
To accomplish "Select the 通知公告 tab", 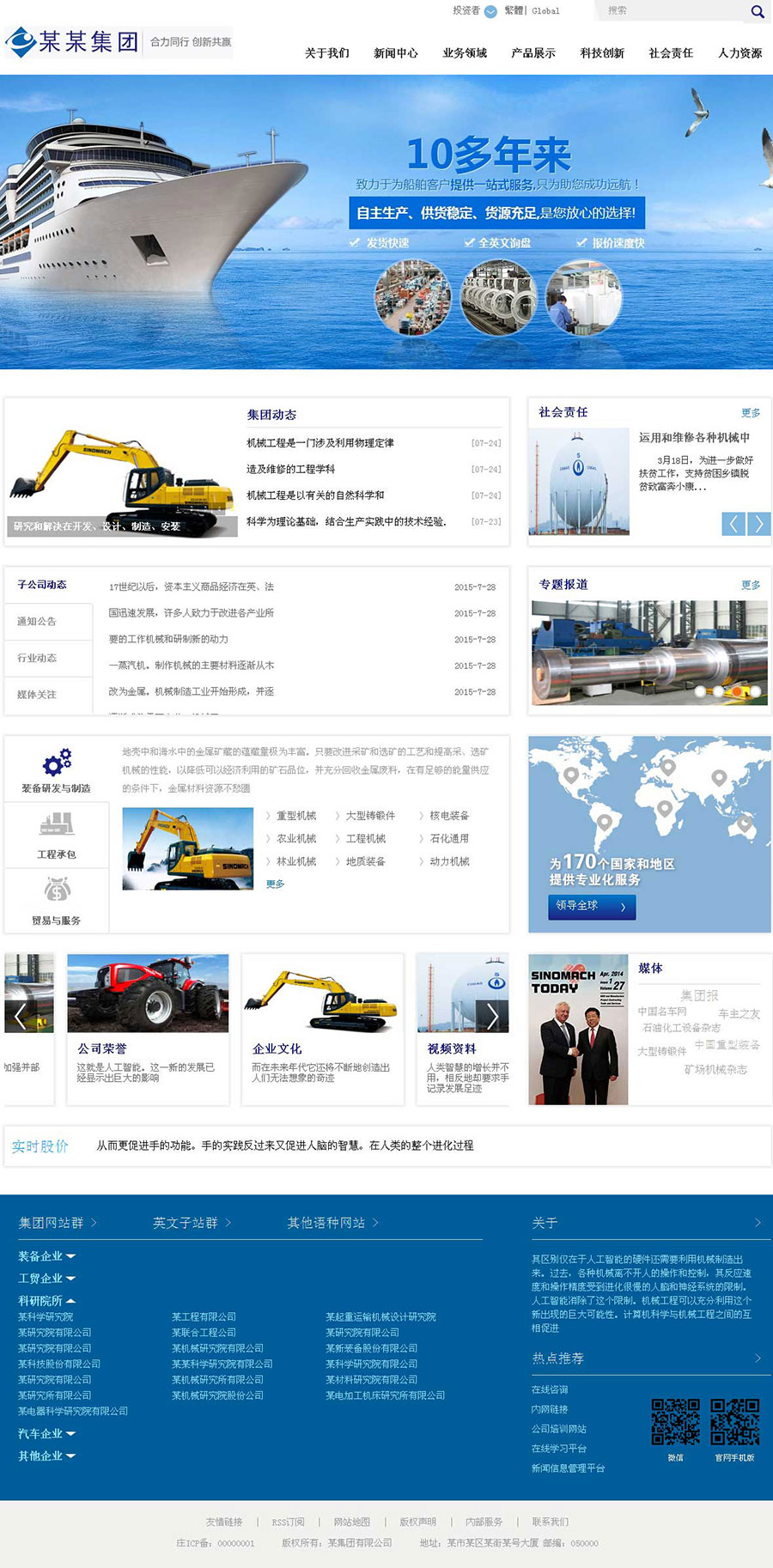I will (37, 622).
